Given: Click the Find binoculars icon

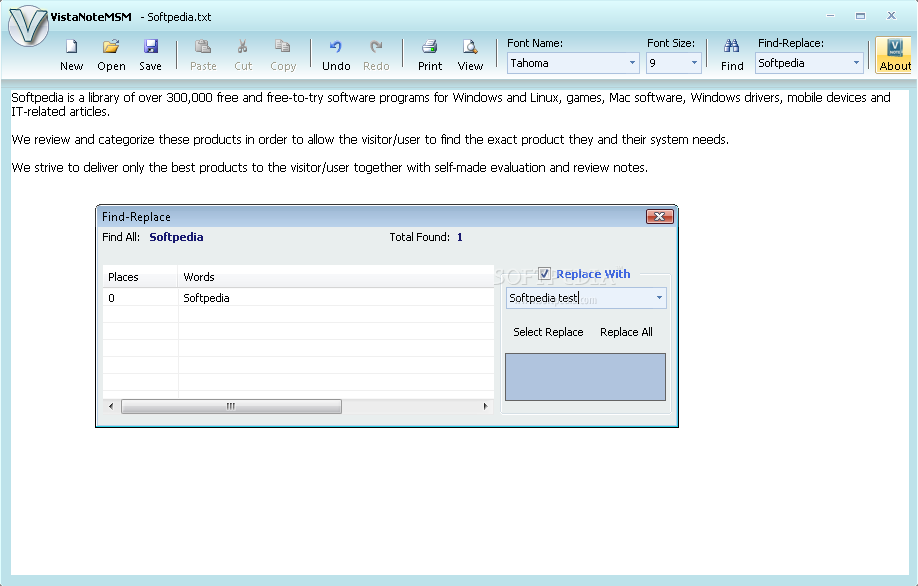Looking at the screenshot, I should (732, 47).
